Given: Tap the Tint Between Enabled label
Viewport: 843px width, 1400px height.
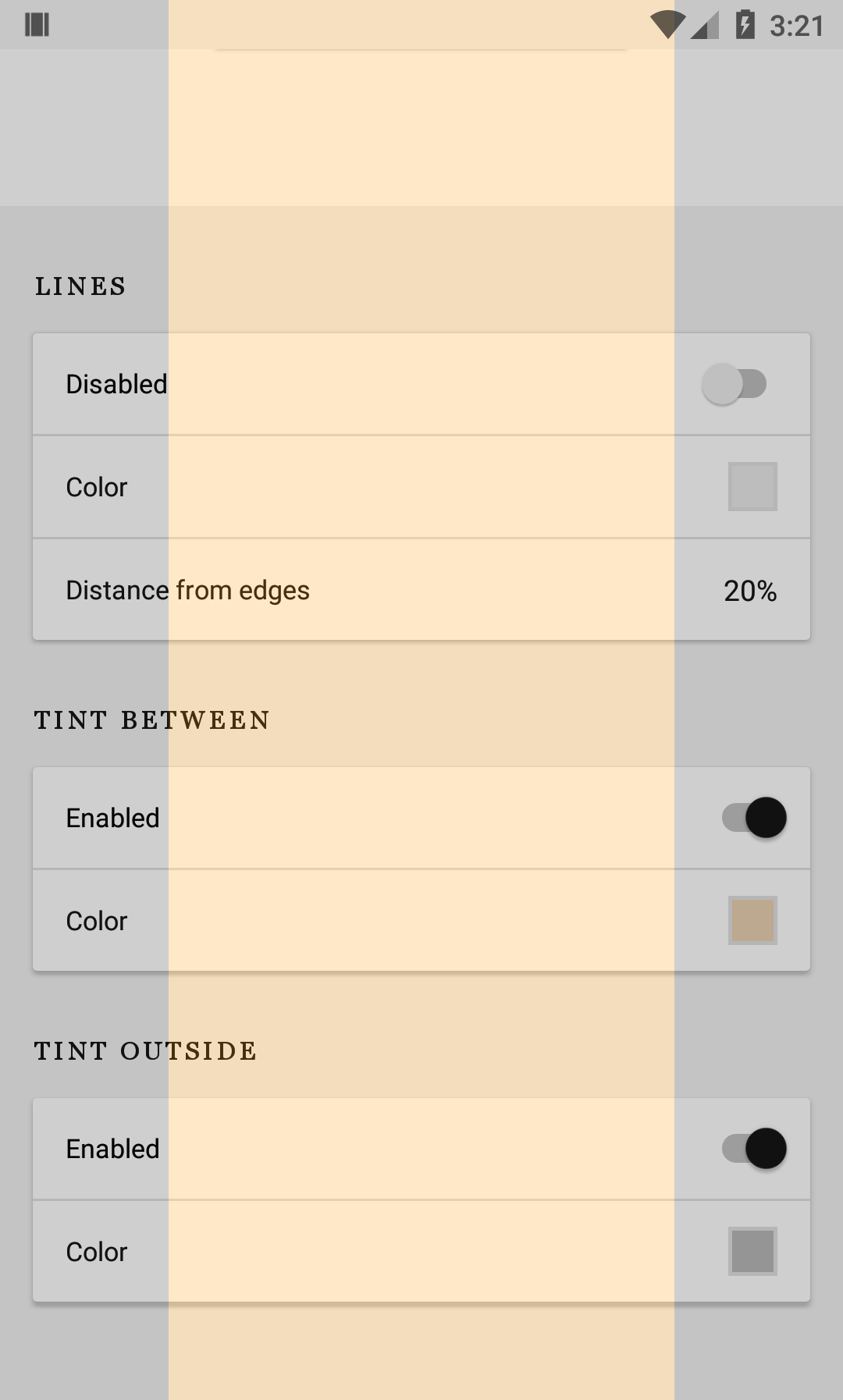Looking at the screenshot, I should tap(112, 818).
